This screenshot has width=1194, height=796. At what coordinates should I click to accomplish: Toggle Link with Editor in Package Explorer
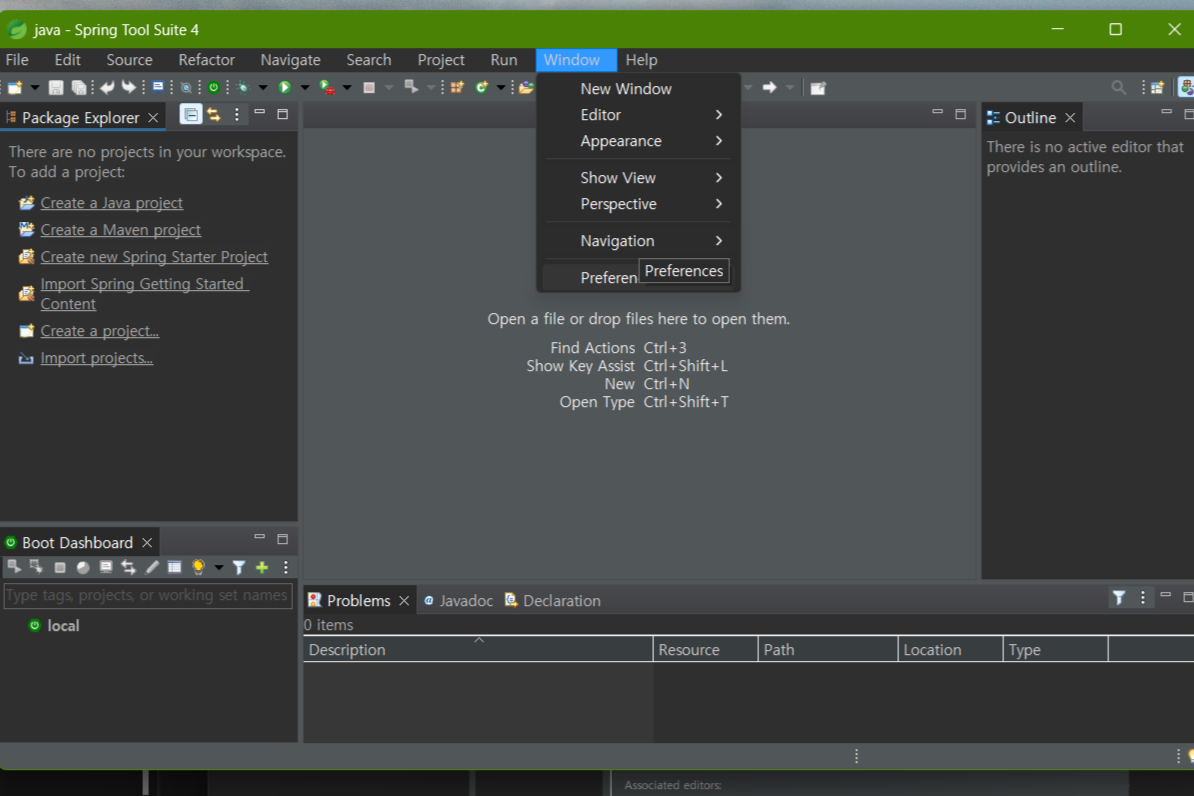pos(214,115)
